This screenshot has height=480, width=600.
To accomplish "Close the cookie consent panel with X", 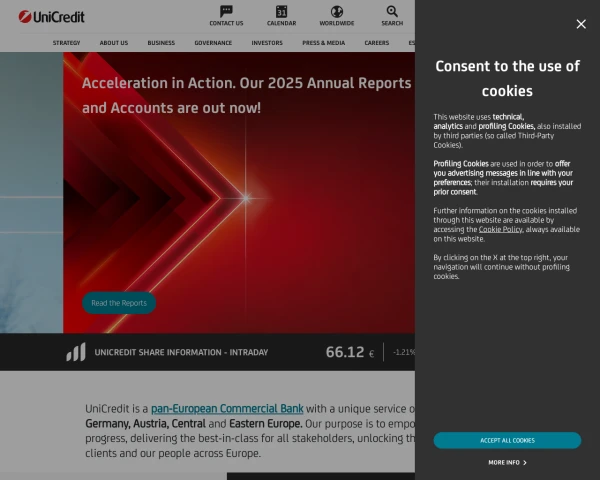I will (x=581, y=24).
